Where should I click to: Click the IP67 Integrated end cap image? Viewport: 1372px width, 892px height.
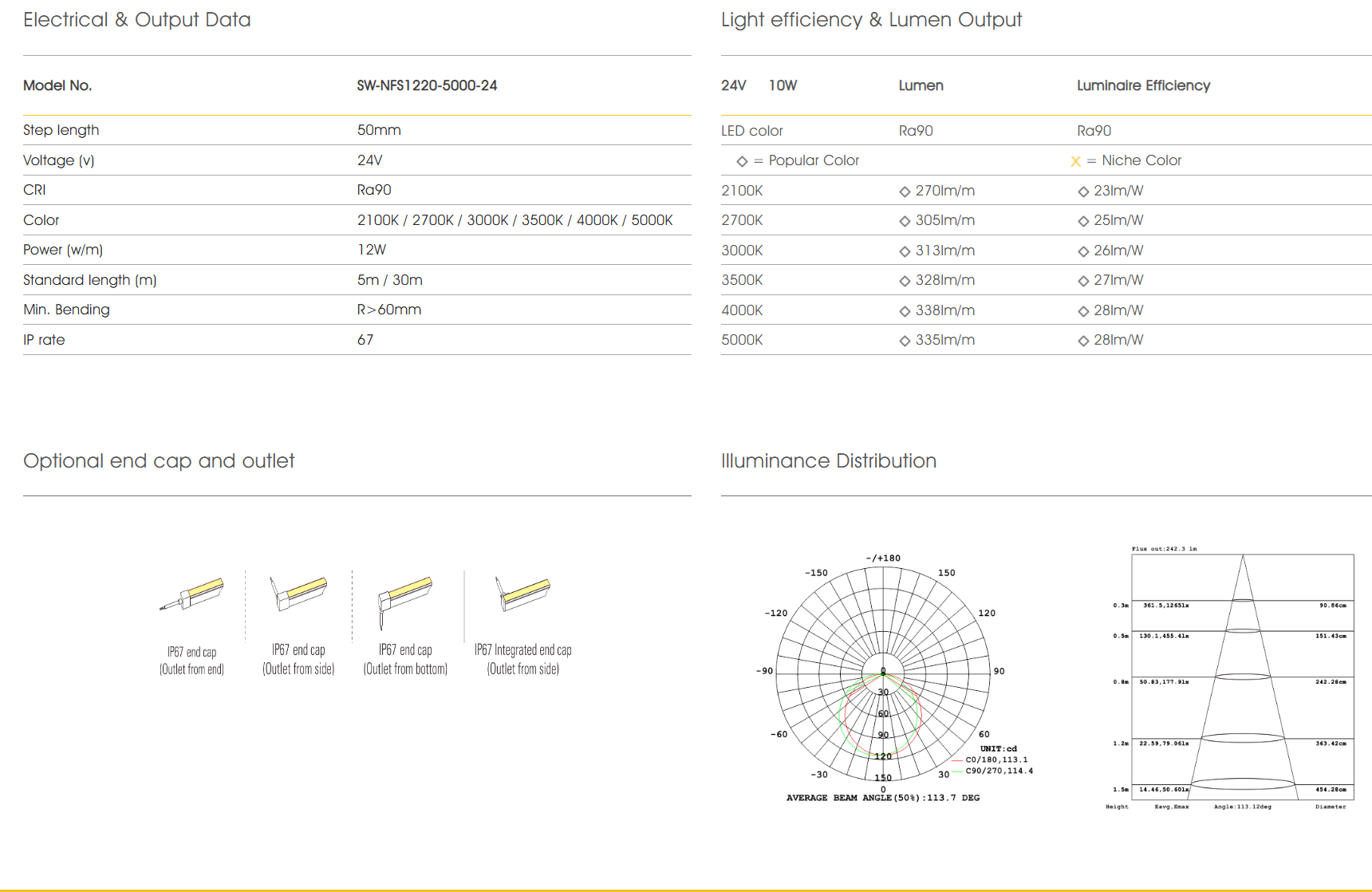[x=522, y=593]
